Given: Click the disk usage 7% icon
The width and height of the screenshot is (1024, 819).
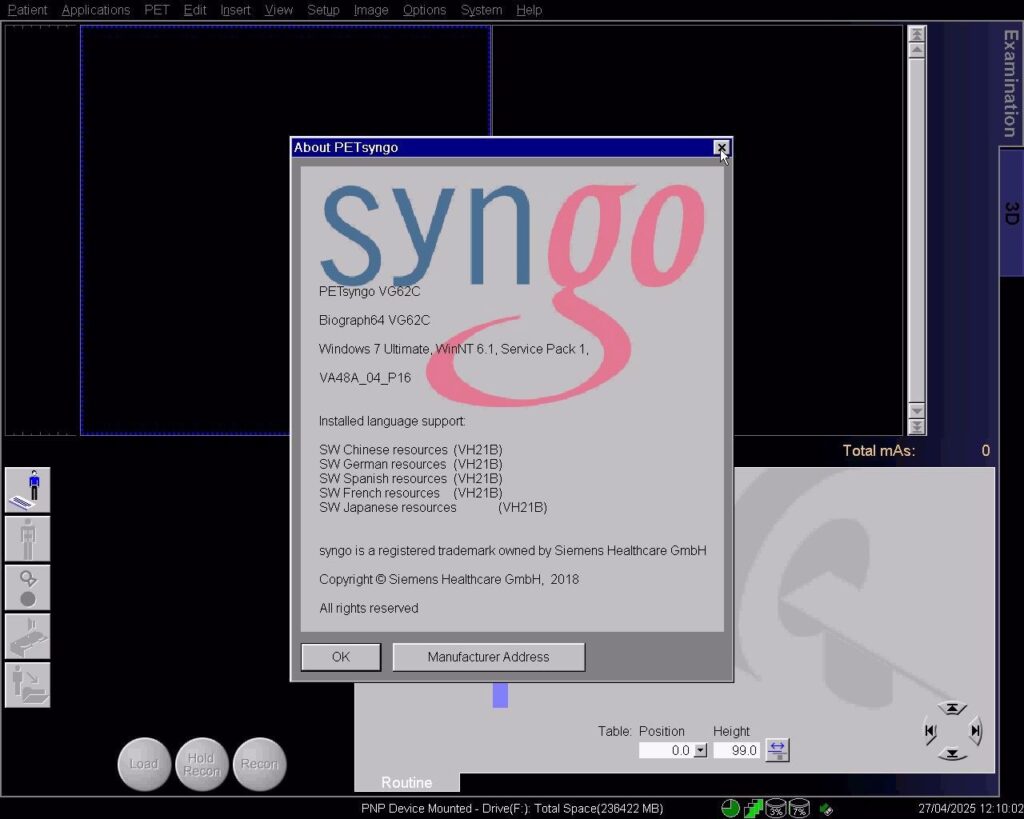Looking at the screenshot, I should pyautogui.click(x=799, y=809).
